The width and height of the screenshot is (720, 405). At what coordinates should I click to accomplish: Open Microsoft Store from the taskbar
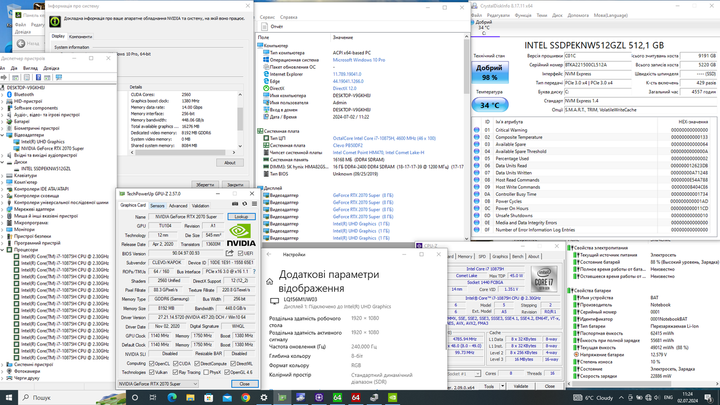tap(208, 398)
